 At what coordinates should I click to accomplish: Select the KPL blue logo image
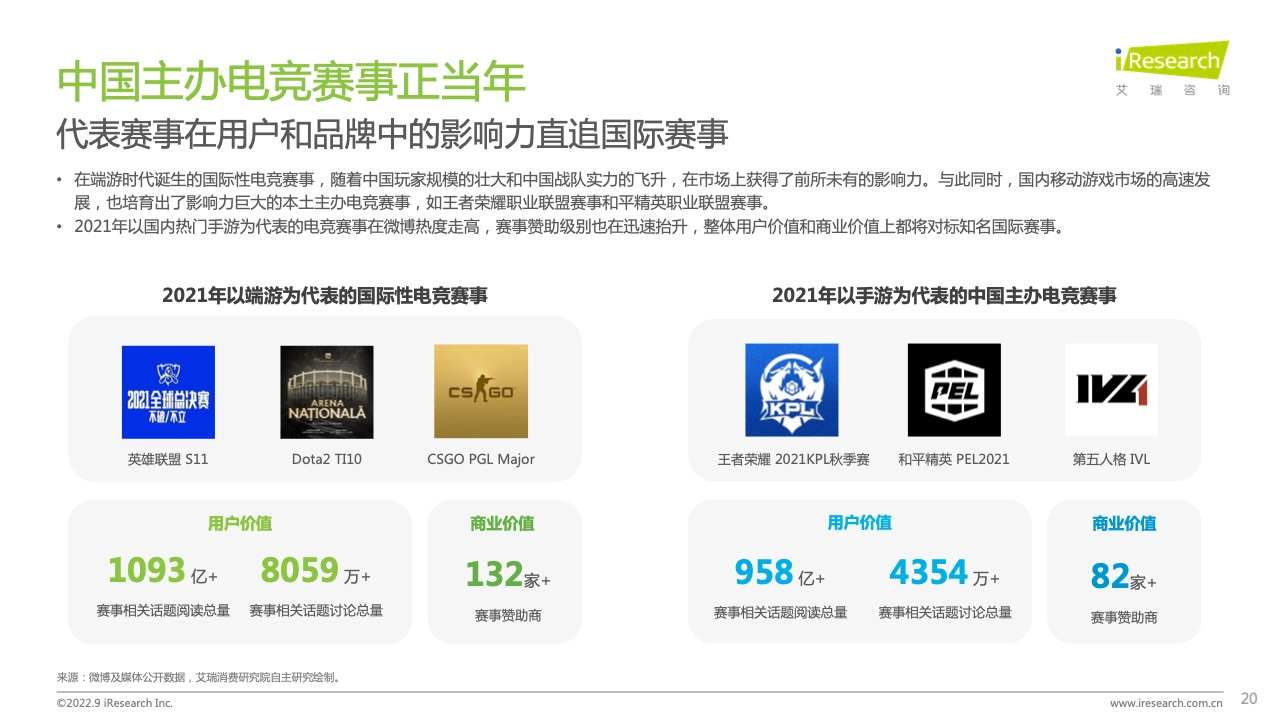792,390
